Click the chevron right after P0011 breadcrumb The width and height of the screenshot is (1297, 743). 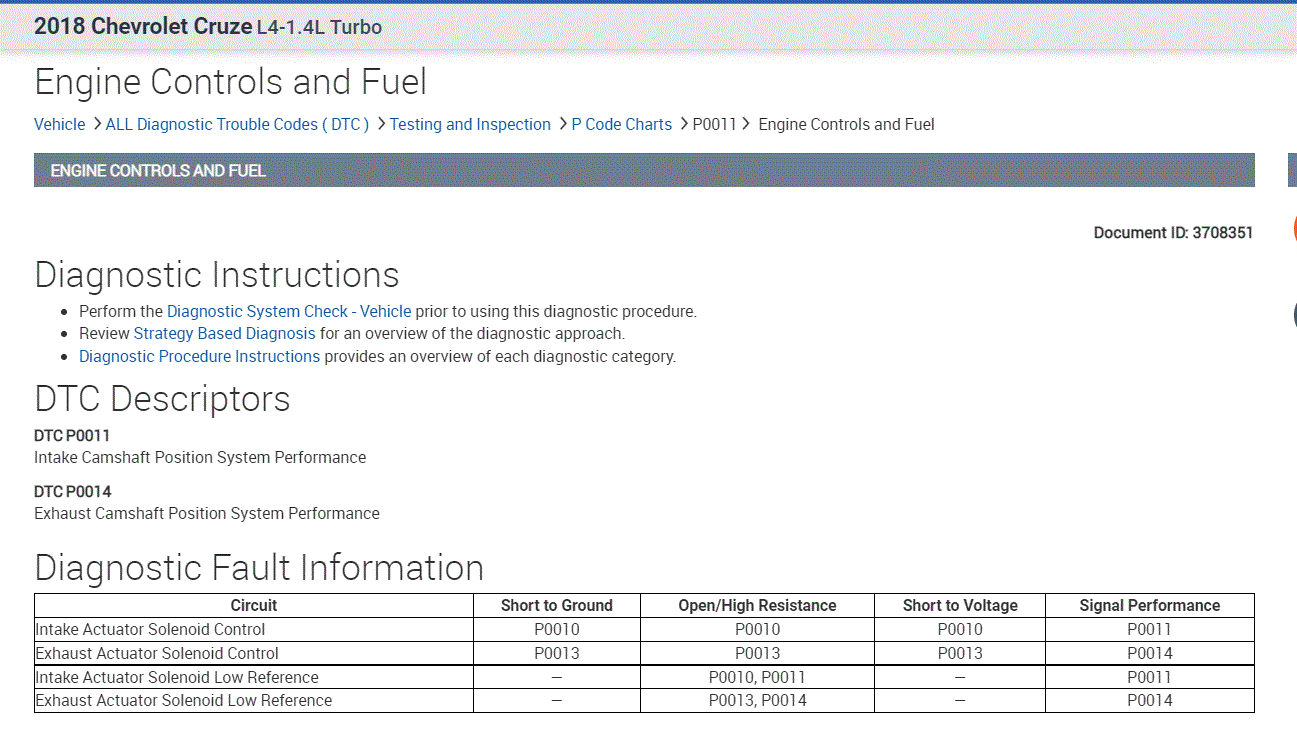(746, 124)
